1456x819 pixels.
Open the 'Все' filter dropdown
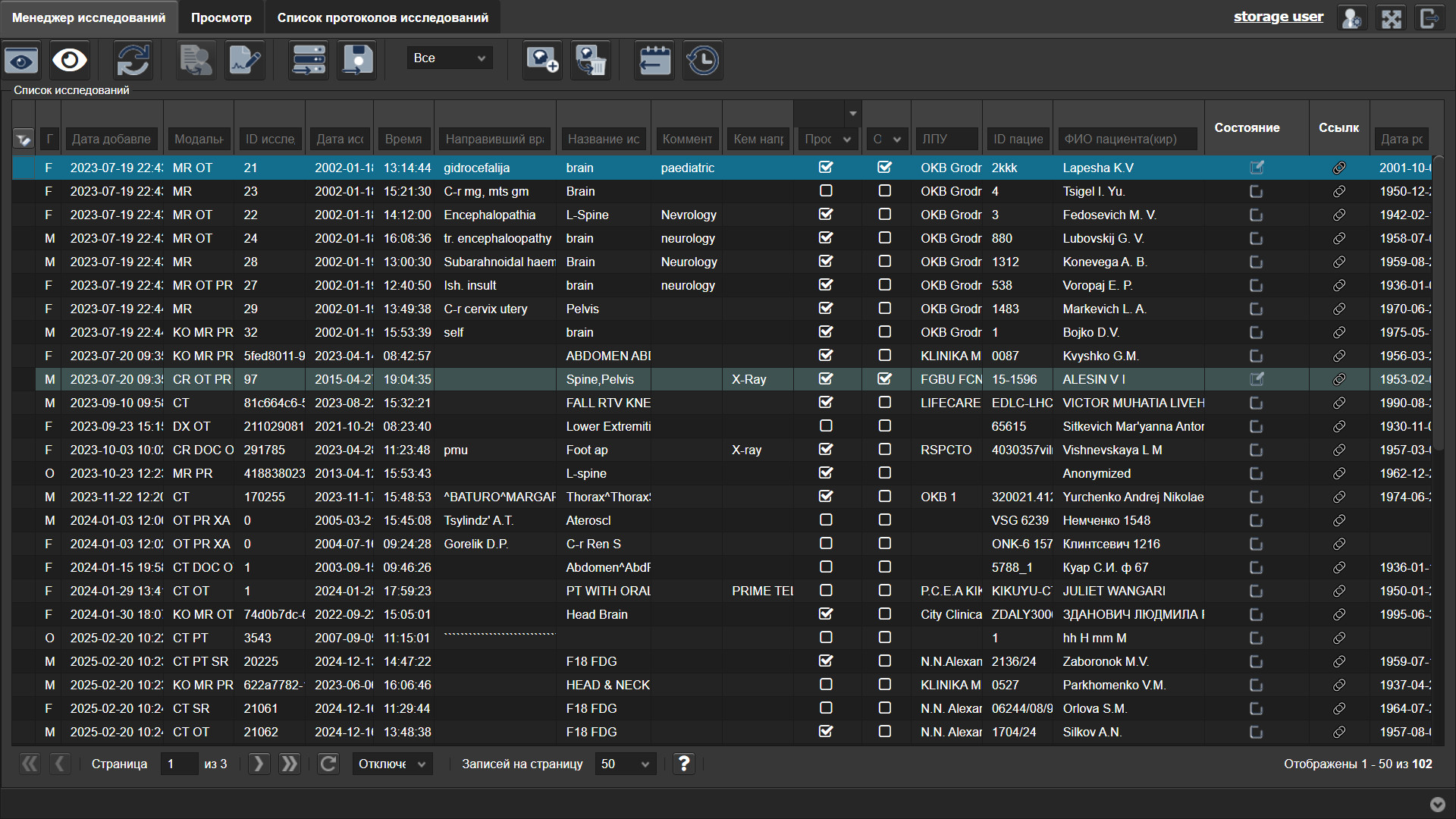[450, 58]
